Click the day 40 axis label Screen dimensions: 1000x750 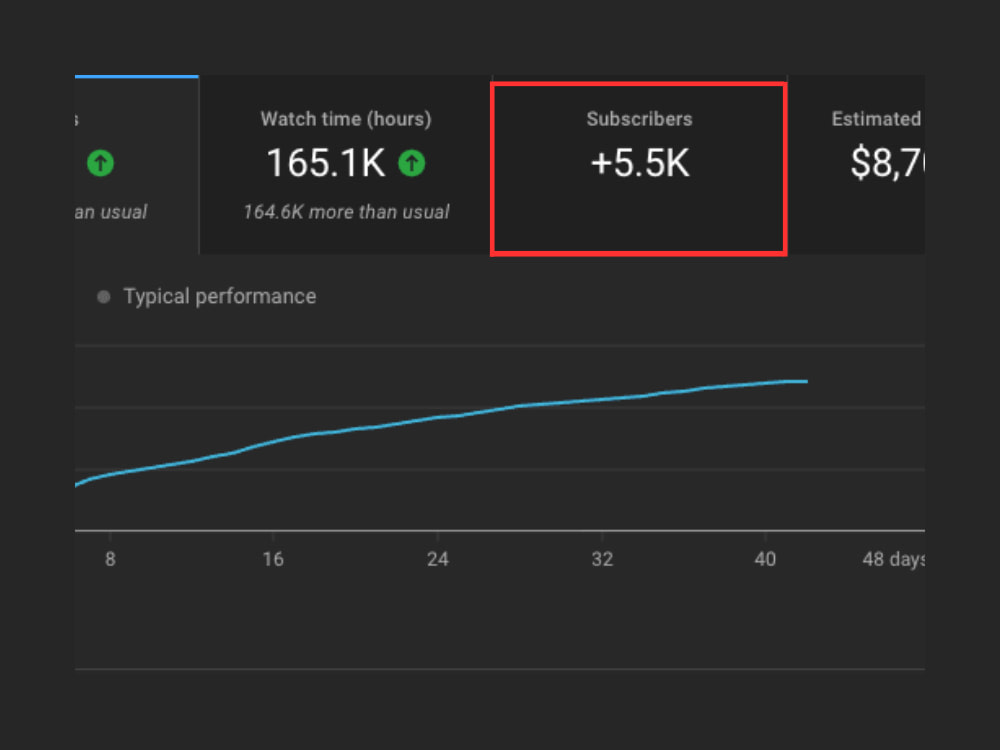click(x=765, y=559)
